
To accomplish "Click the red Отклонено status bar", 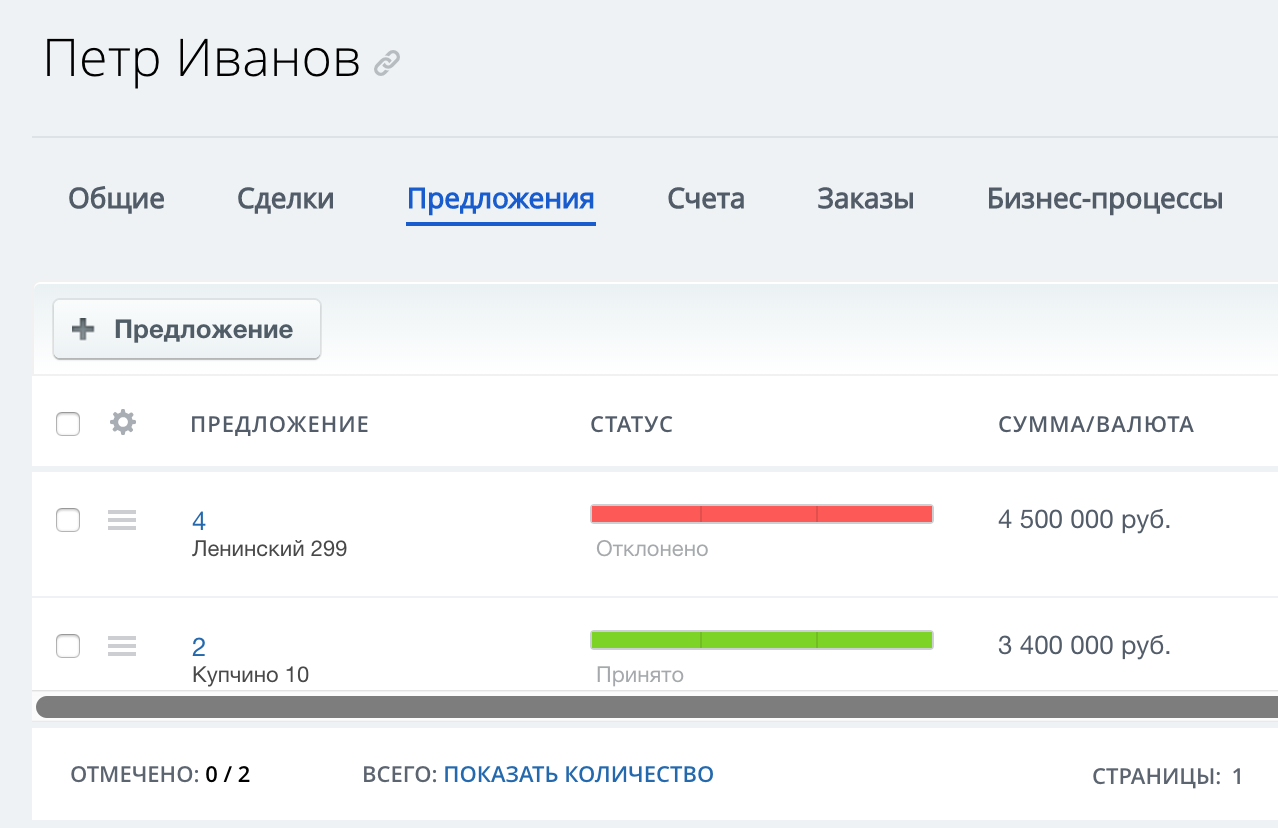I will point(761,514).
